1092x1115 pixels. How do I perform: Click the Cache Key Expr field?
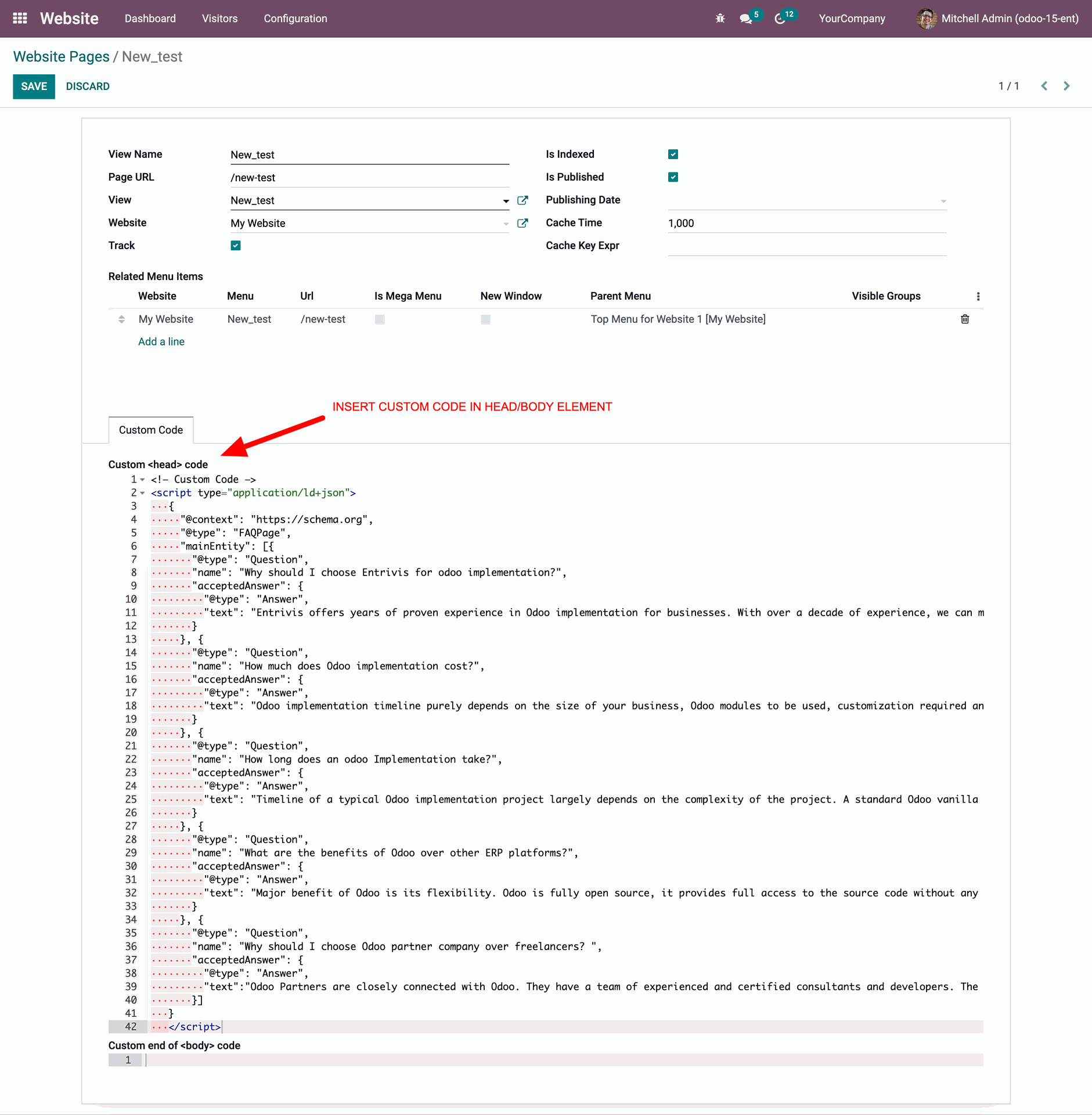[807, 246]
